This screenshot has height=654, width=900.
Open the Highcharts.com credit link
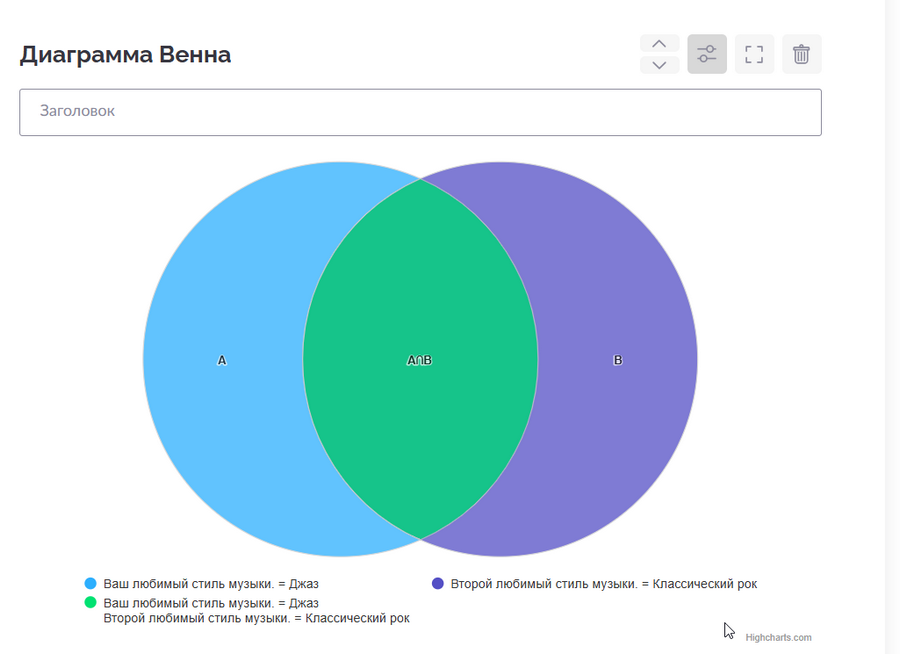(x=778, y=637)
